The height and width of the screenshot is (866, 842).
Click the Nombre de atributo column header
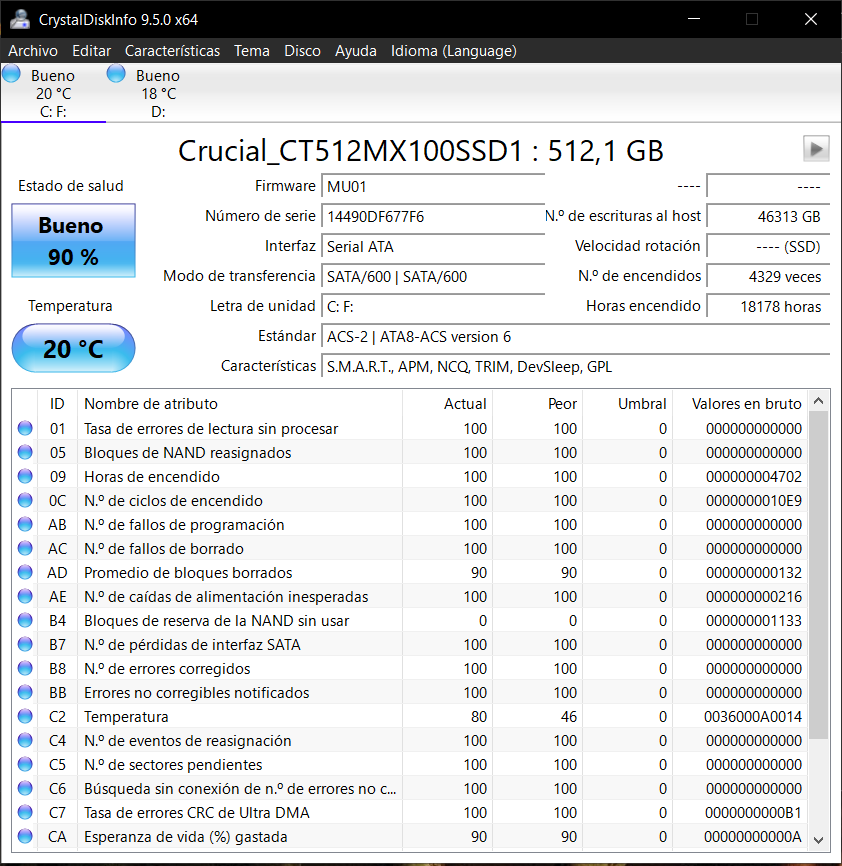pos(151,404)
